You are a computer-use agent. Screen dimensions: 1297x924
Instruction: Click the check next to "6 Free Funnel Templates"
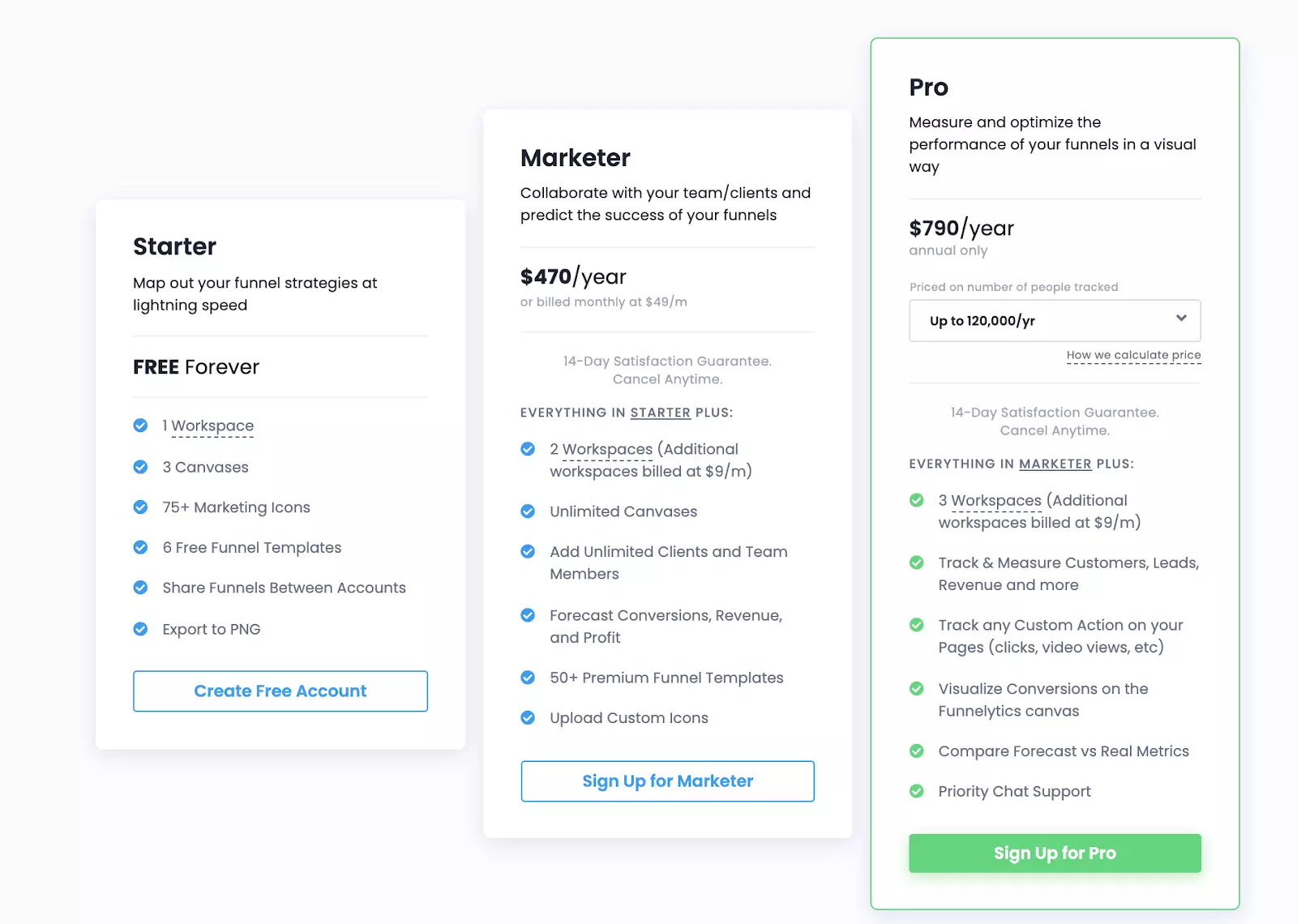pos(139,547)
